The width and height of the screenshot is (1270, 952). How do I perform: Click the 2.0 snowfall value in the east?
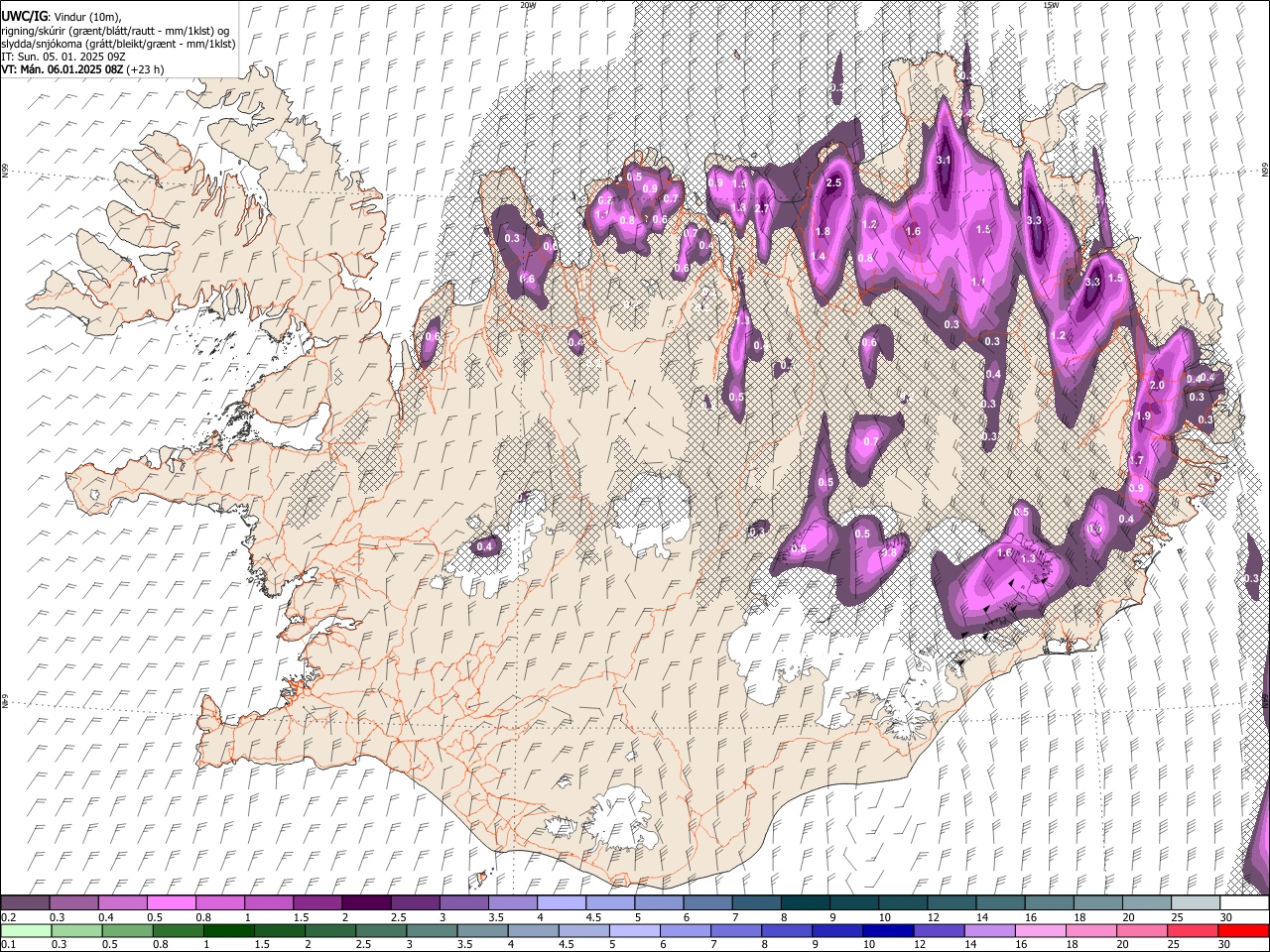tap(1157, 385)
